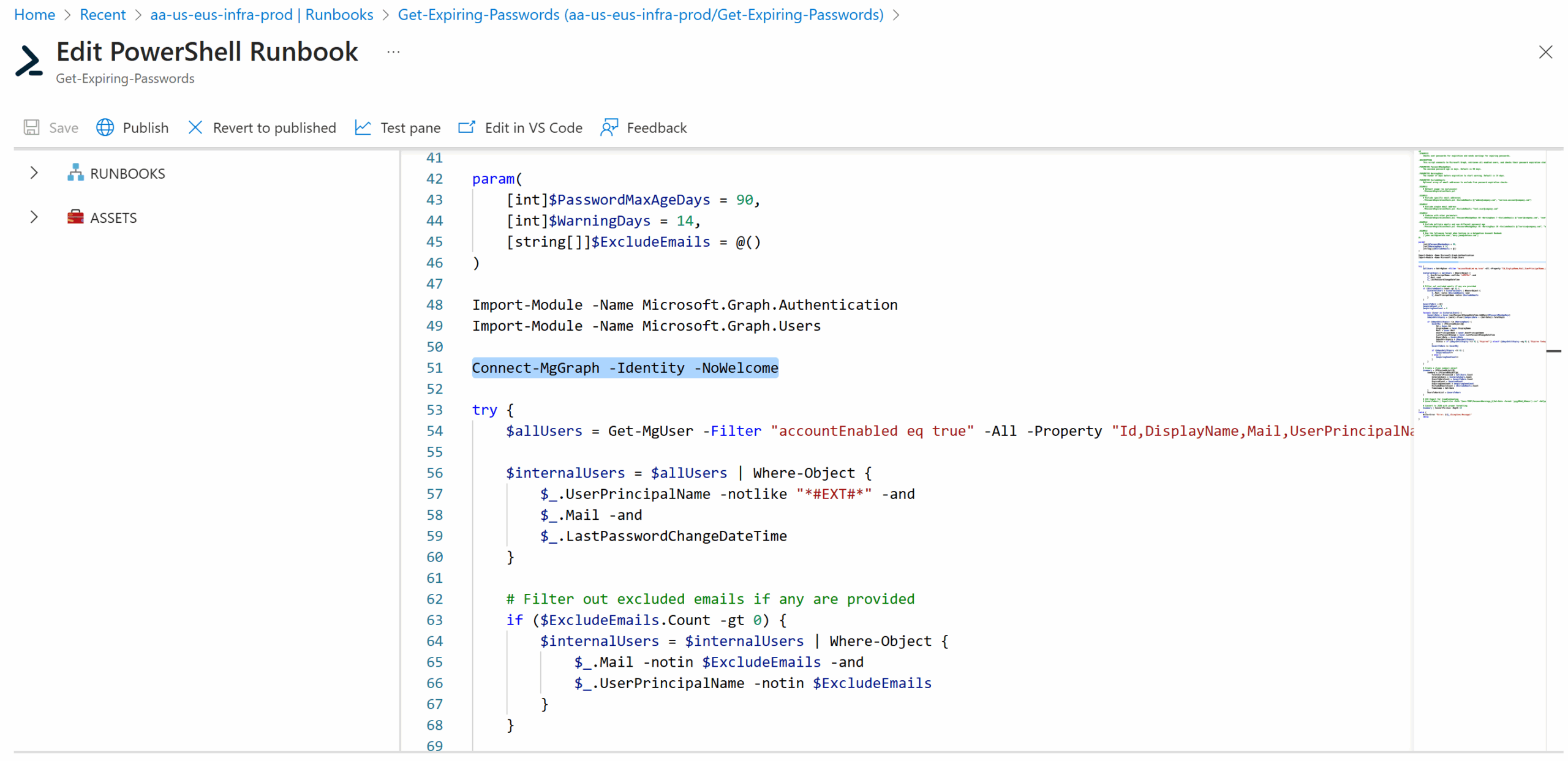
Task: Select the Publish globe icon
Action: (x=105, y=127)
